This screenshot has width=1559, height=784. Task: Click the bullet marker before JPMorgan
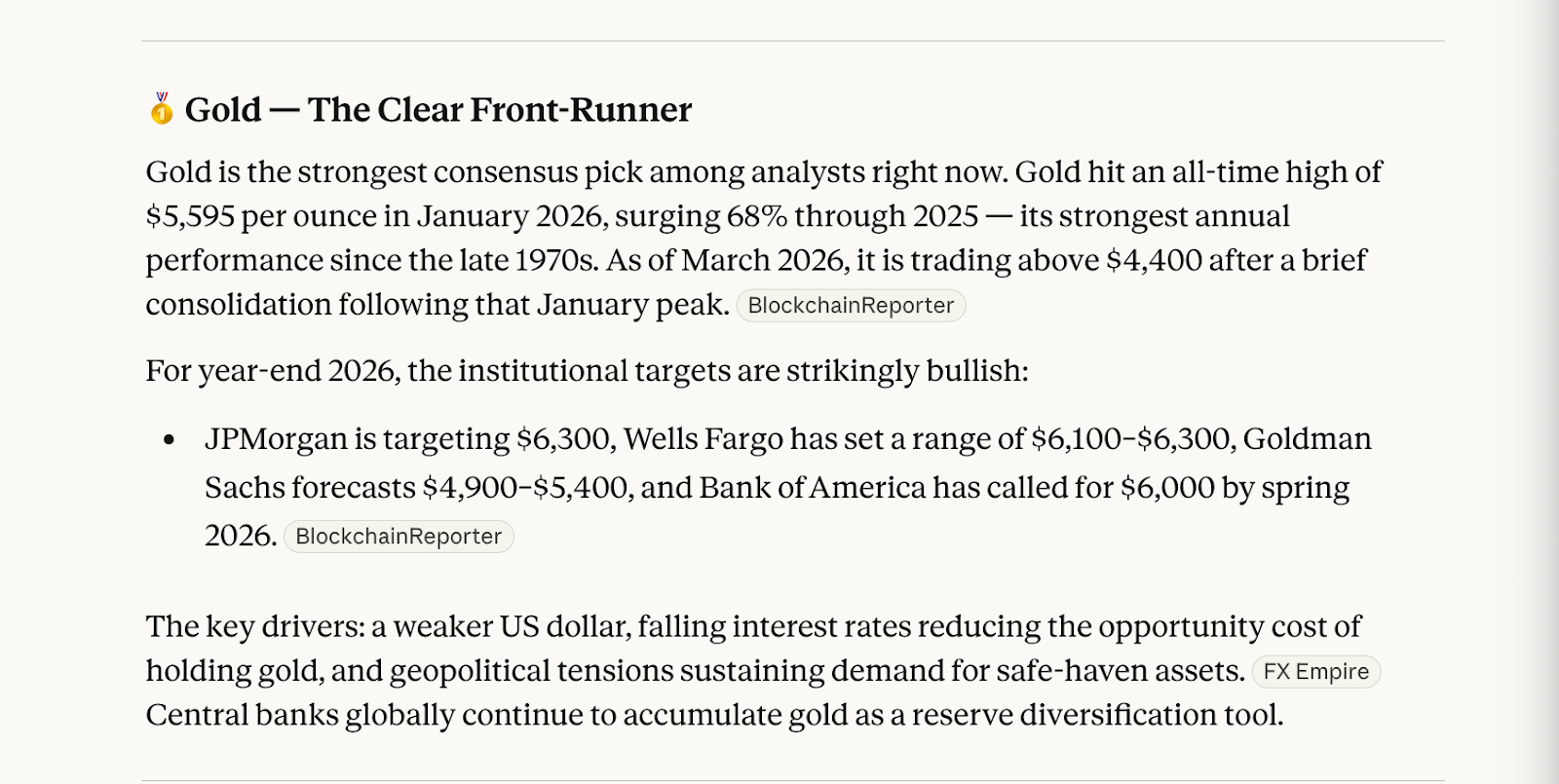point(170,440)
